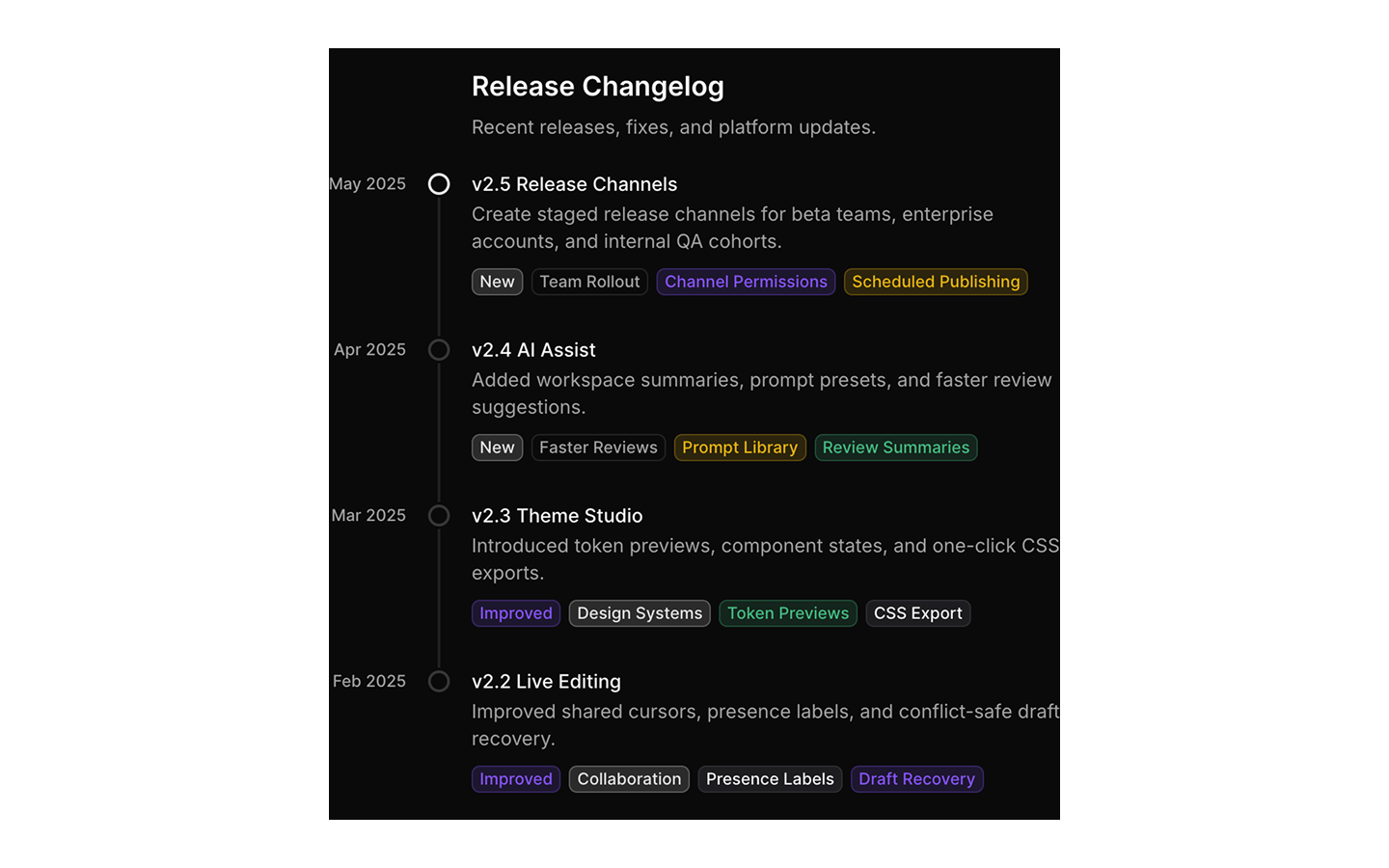Viewport: 1389px width, 868px height.
Task: Open the v2.5 Release Channels entry title
Action: pos(574,184)
